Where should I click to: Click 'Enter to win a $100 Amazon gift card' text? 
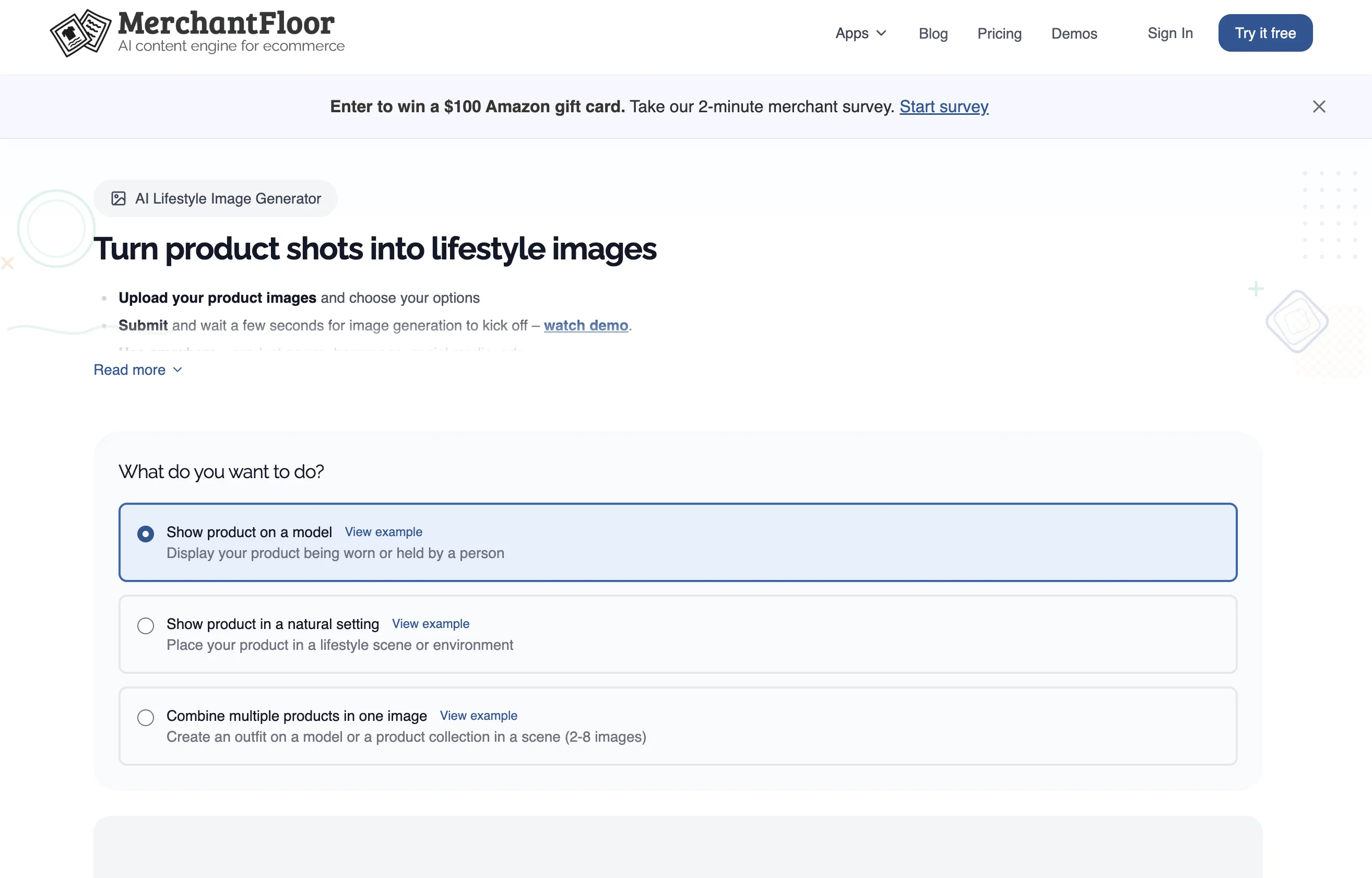coord(477,106)
